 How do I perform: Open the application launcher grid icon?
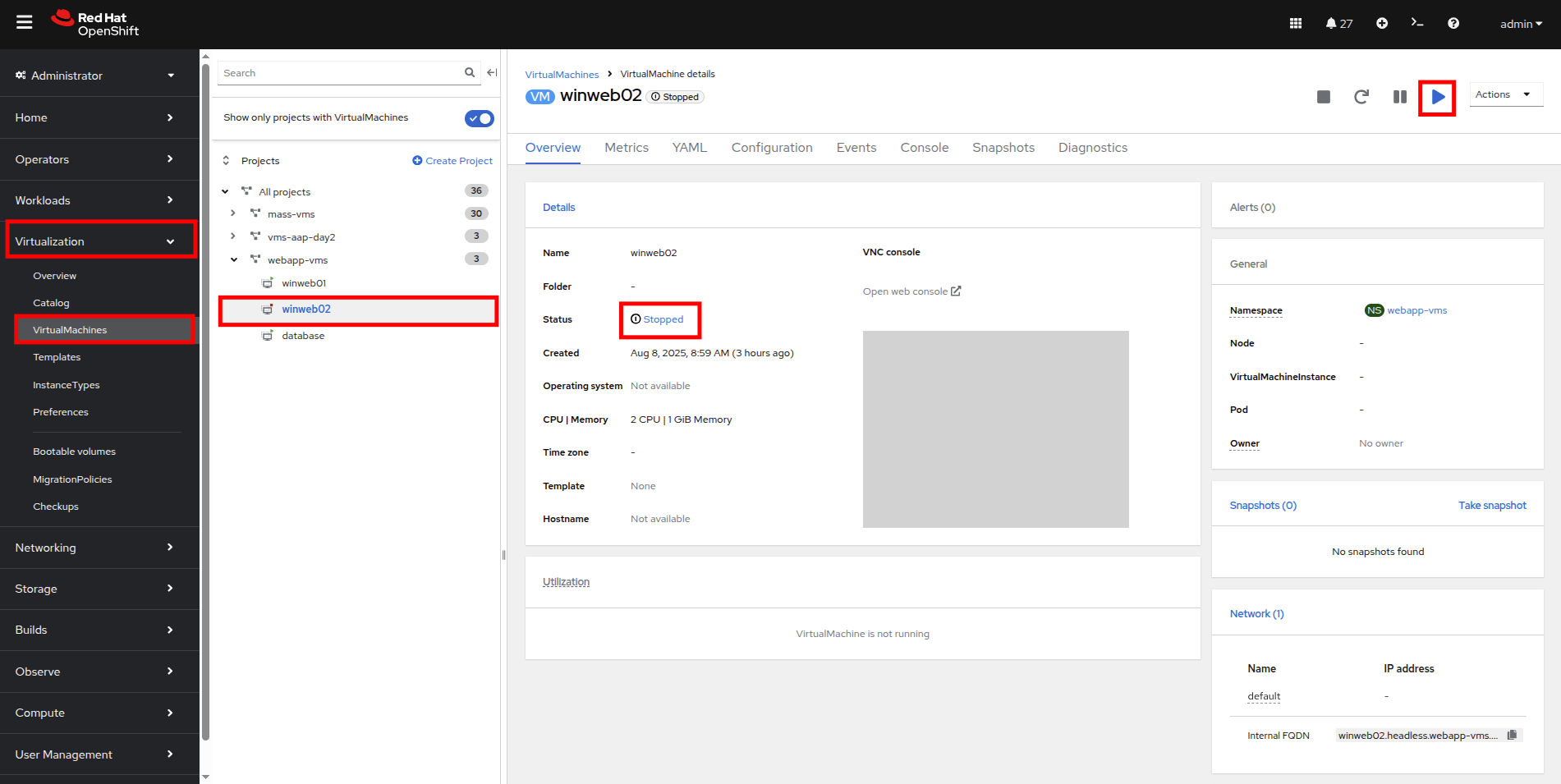(x=1296, y=24)
